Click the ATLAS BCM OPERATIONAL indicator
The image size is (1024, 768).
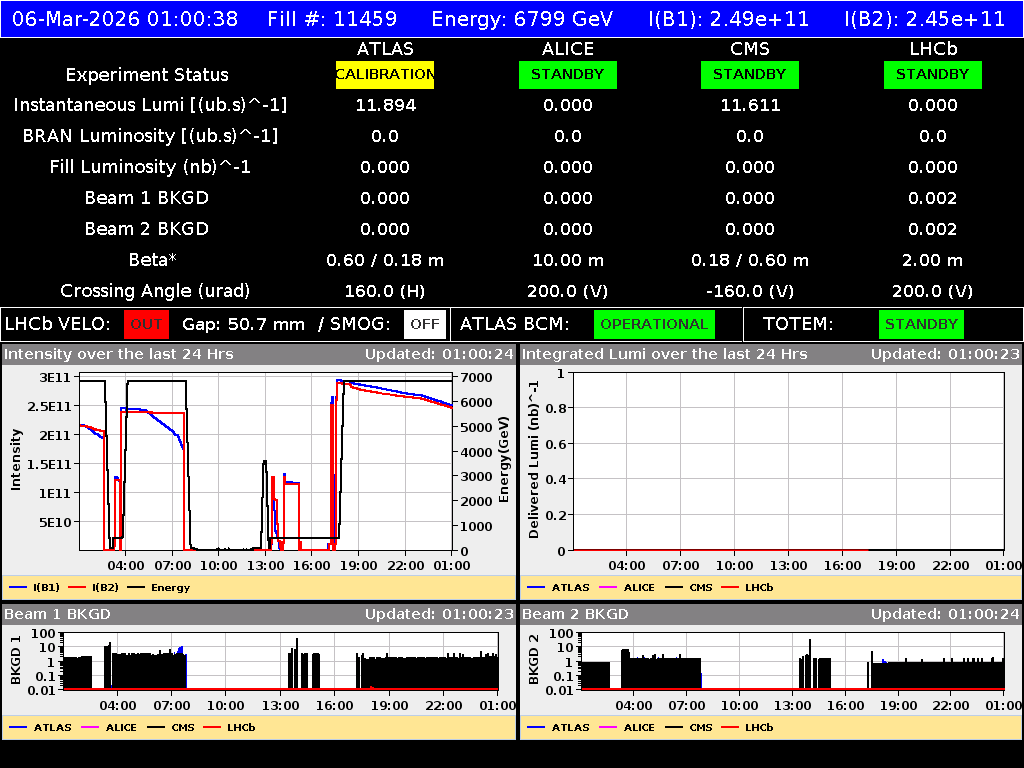coord(654,324)
